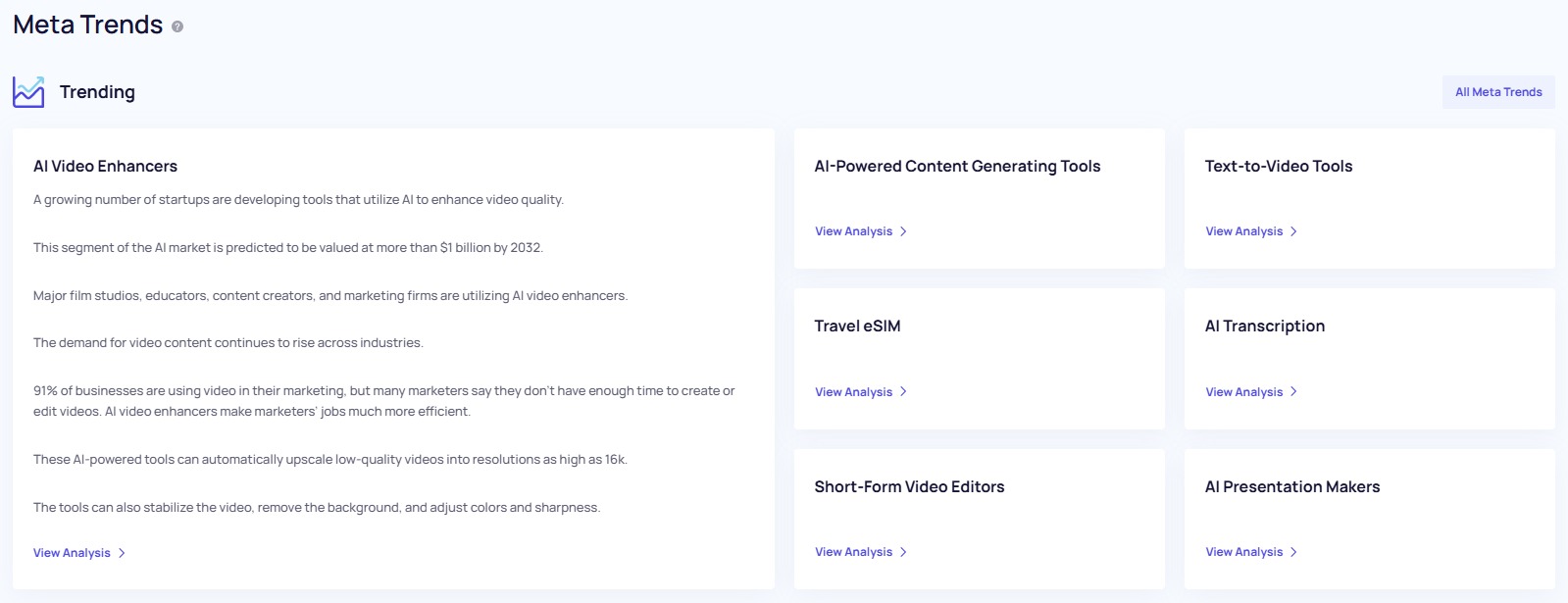
Task: Click the Meta Trends page heading
Action: 86,25
